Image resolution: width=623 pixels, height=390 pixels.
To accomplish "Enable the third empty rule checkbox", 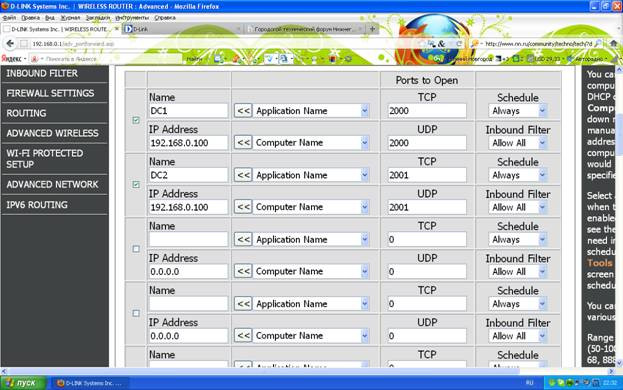I will coord(136,249).
